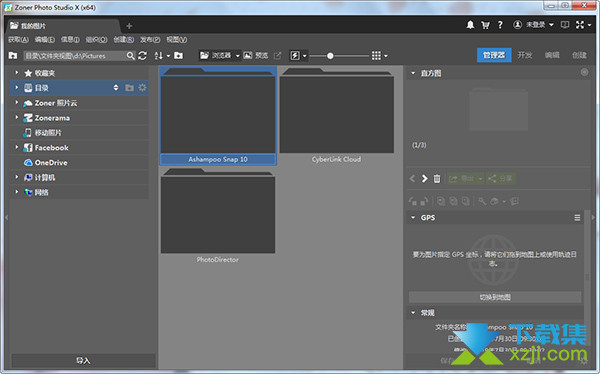Viewport: 600px width, 374px height.
Task: Toggle the second monitor icon
Action: 565,25
